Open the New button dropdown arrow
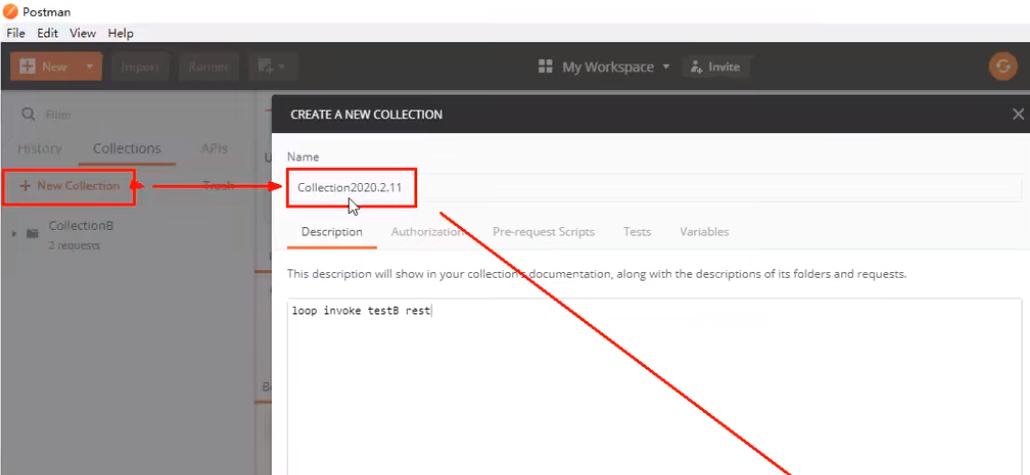The image size is (1030, 475). click(x=89, y=67)
